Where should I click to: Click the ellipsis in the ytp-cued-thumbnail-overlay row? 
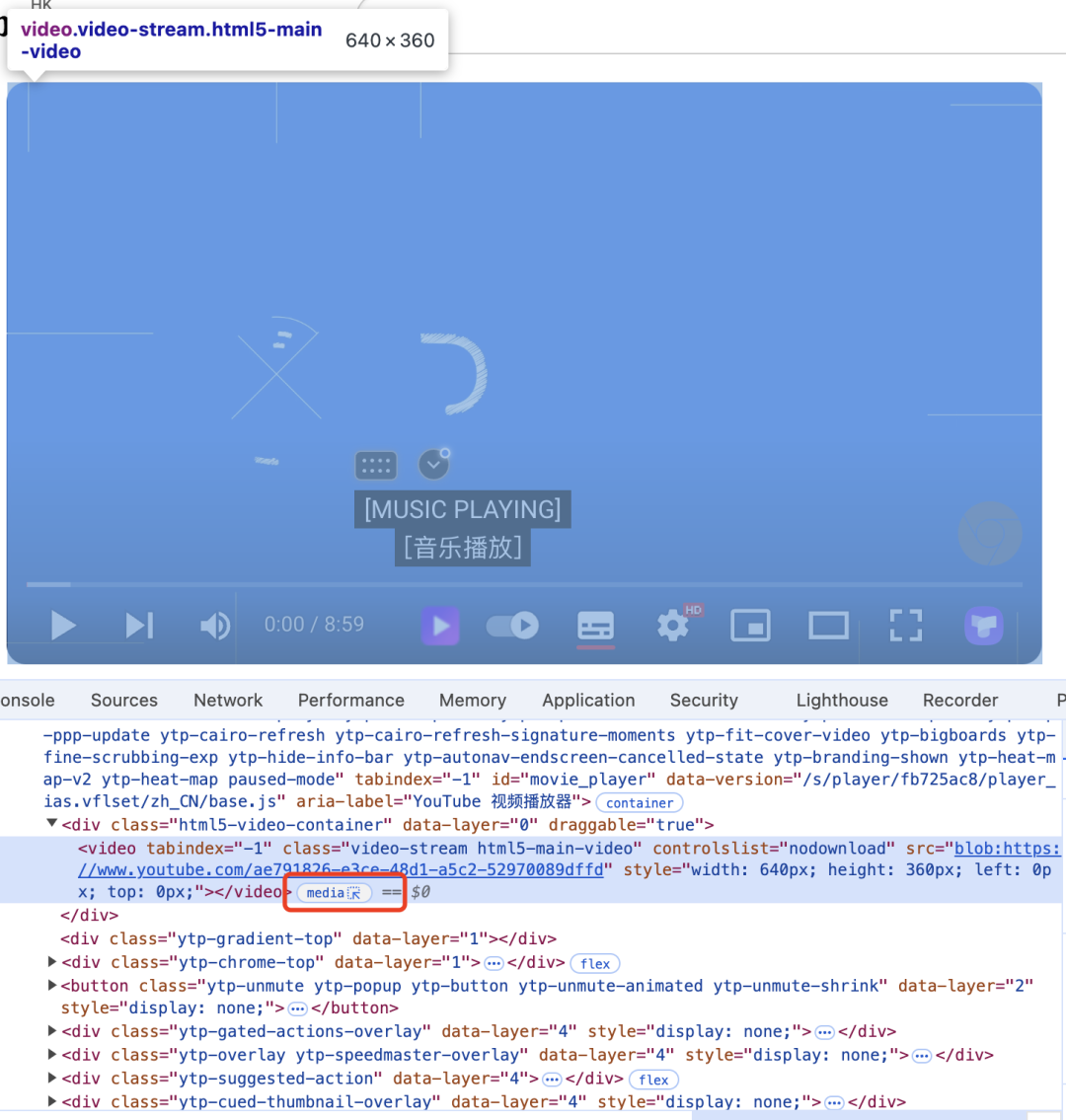pyautogui.click(x=834, y=1103)
